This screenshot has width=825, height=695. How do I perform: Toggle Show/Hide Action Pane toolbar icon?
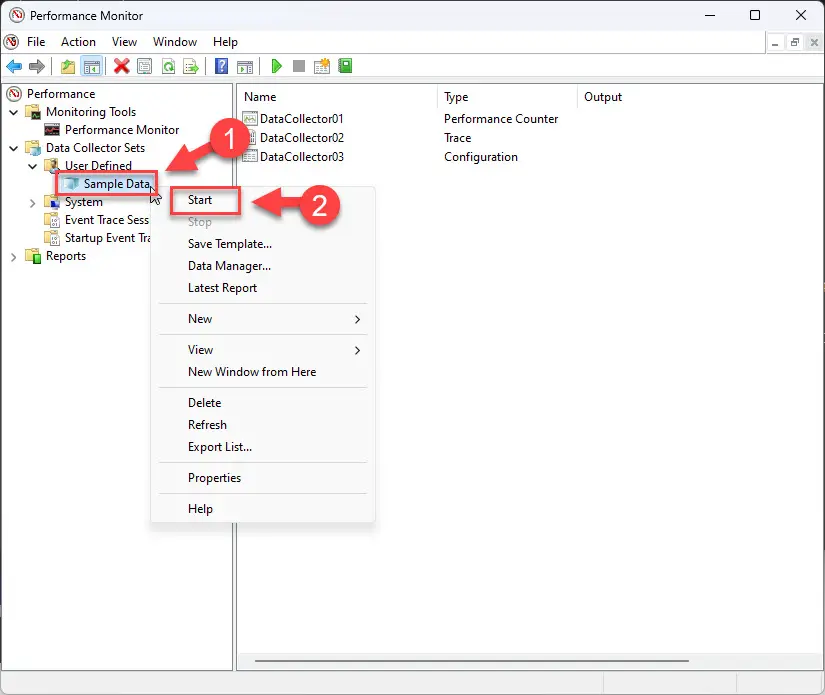[x=245, y=66]
